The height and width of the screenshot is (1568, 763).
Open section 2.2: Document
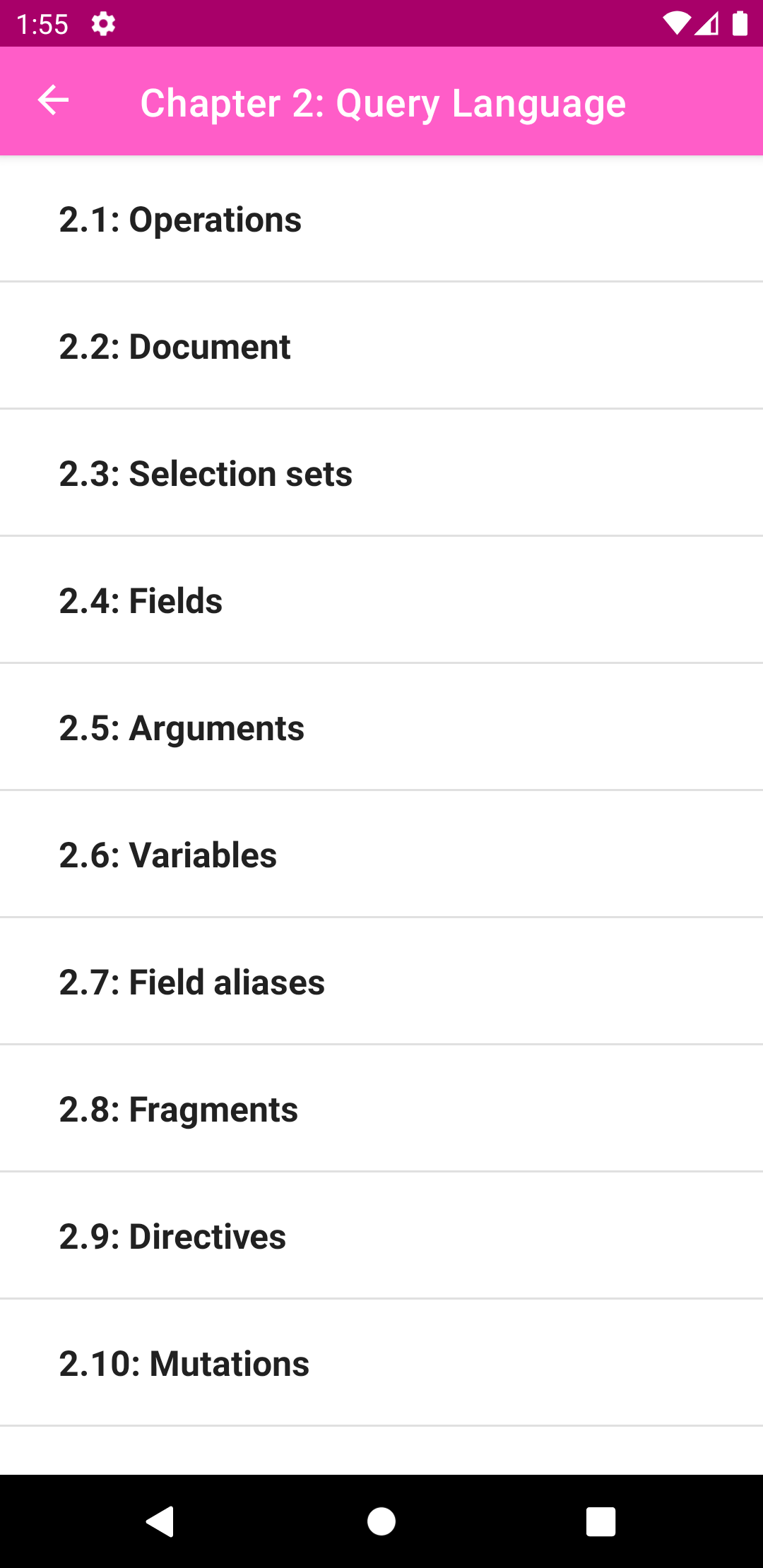click(381, 346)
